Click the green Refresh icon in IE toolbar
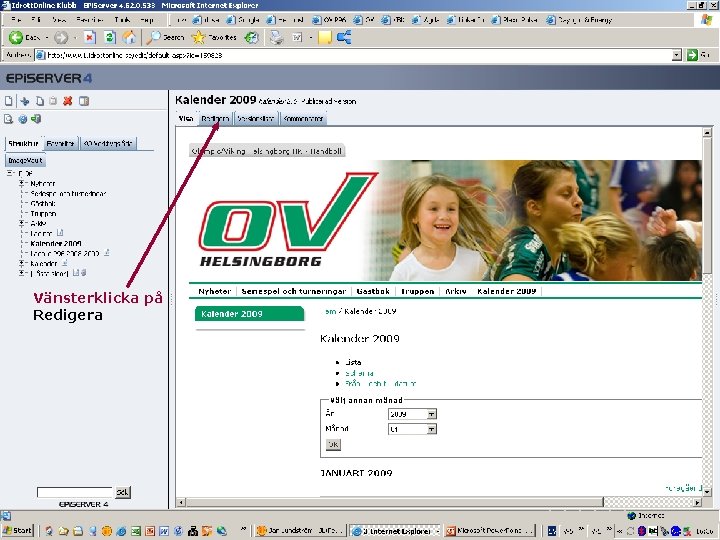 click(x=109, y=37)
